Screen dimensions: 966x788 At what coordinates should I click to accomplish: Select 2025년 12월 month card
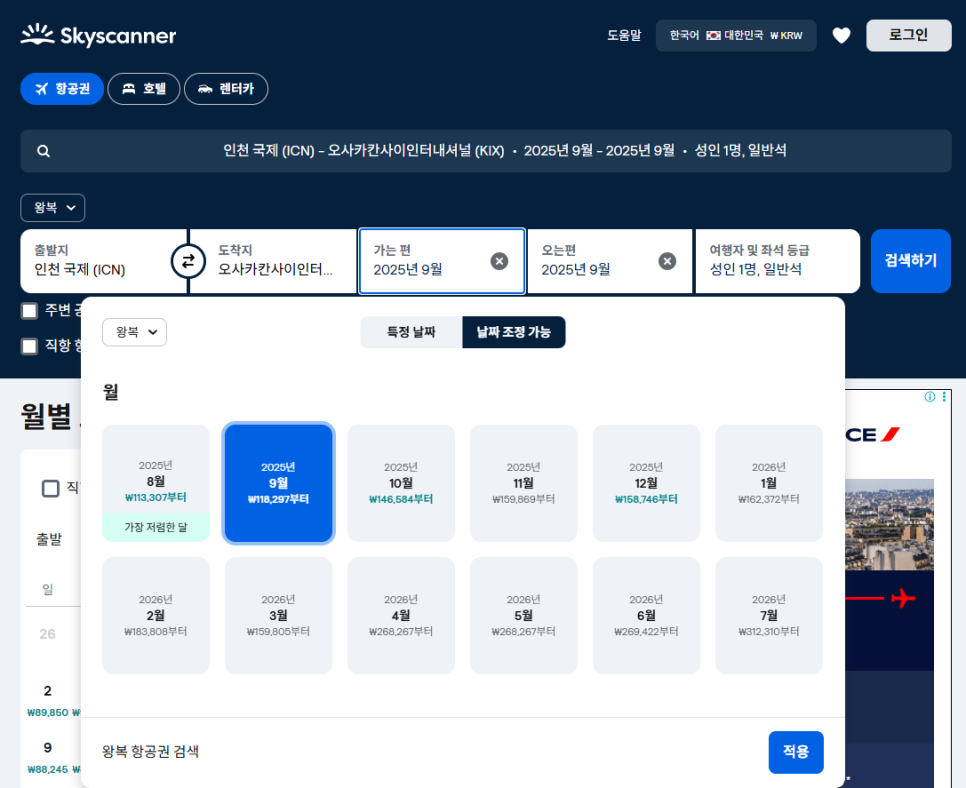coord(646,483)
